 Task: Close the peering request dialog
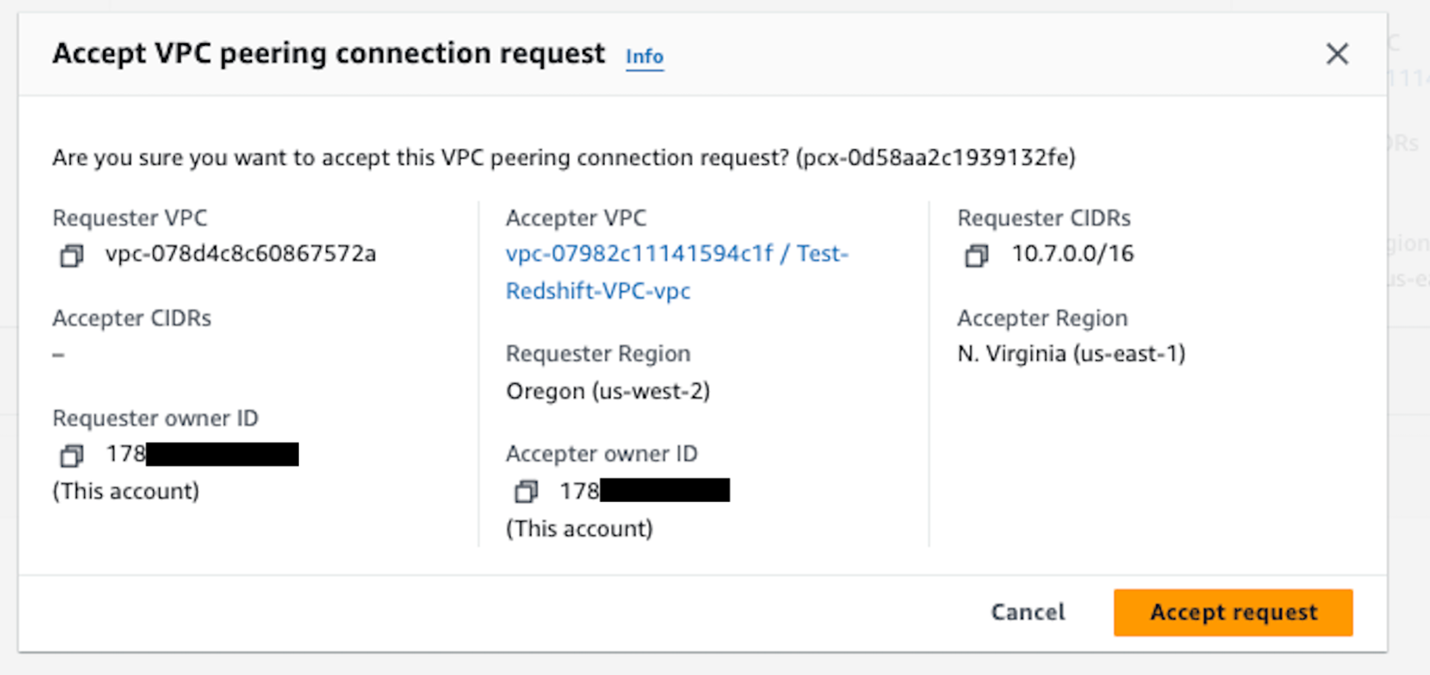click(x=1337, y=54)
